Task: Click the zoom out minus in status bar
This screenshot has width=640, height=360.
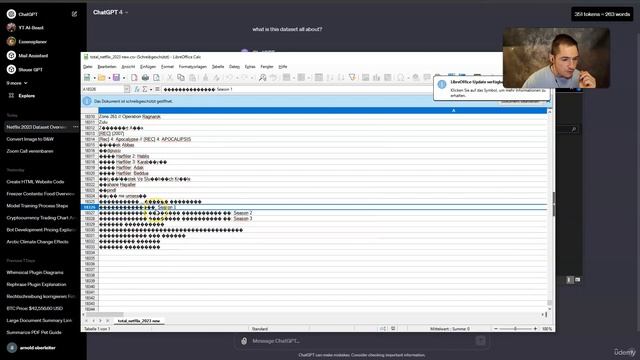Action: tap(496, 329)
